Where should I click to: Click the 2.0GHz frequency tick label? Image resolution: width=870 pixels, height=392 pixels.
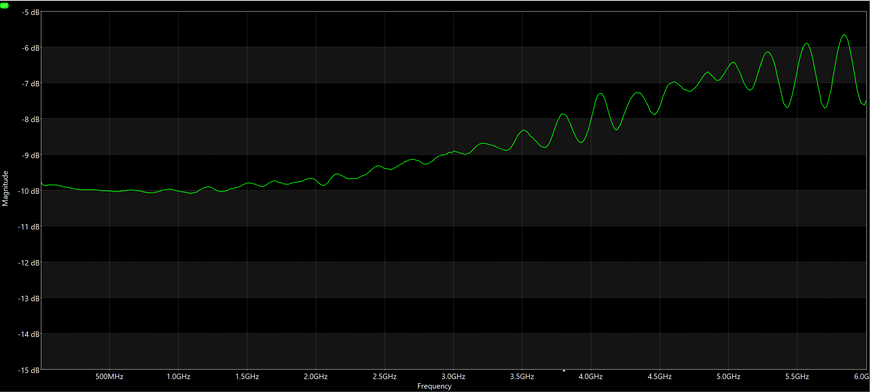click(x=316, y=376)
